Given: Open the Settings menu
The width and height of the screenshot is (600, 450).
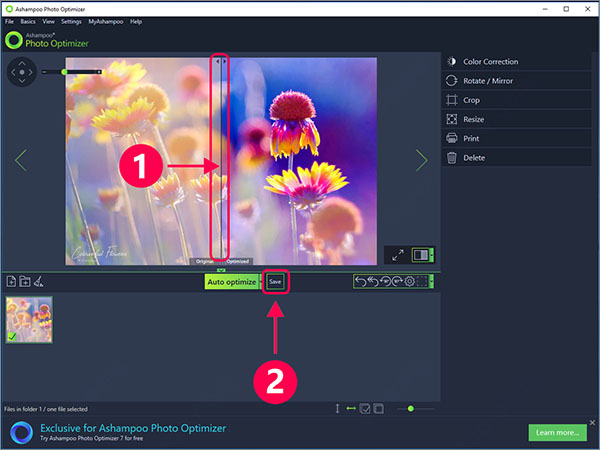Looking at the screenshot, I should pyautogui.click(x=71, y=21).
